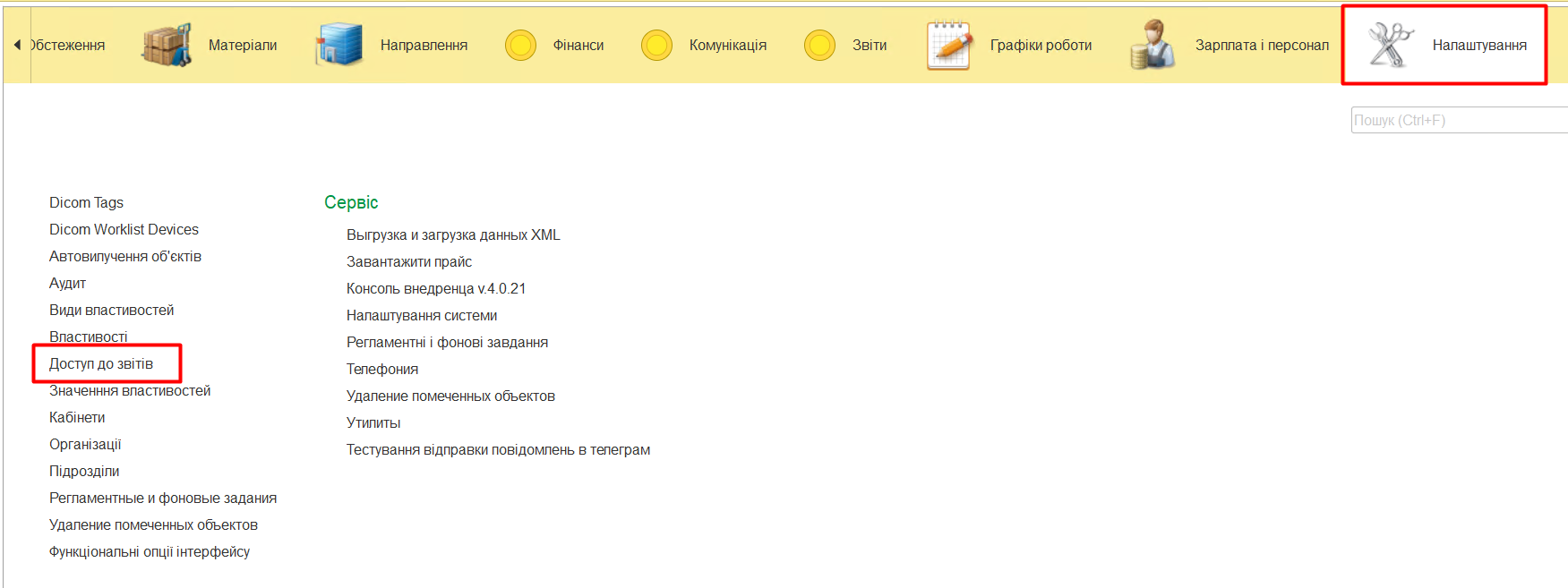This screenshot has height=588, width=1568.
Task: Click the Зарплата і персонал person icon
Action: (1152, 45)
